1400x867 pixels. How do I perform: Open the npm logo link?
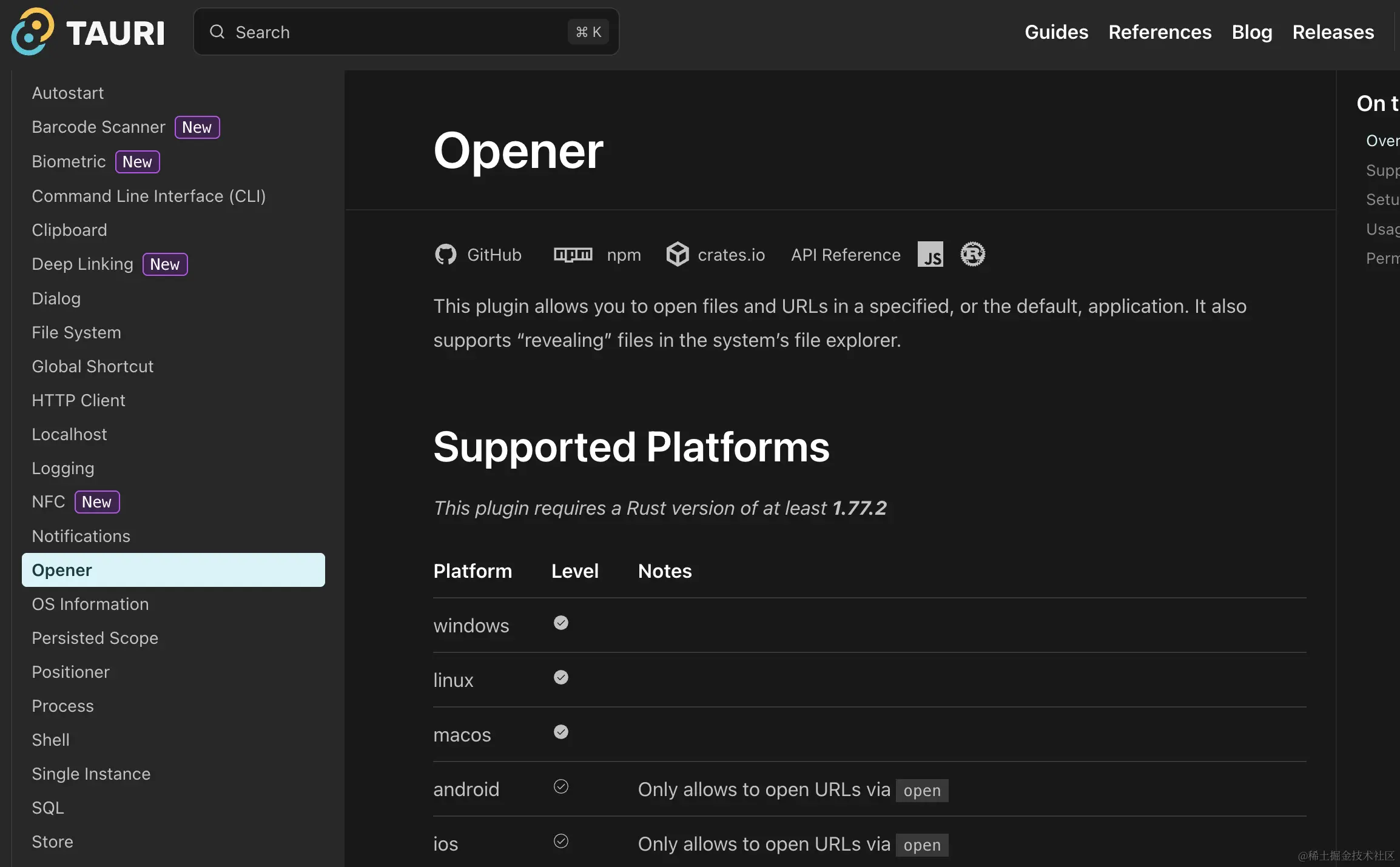pyautogui.click(x=573, y=255)
